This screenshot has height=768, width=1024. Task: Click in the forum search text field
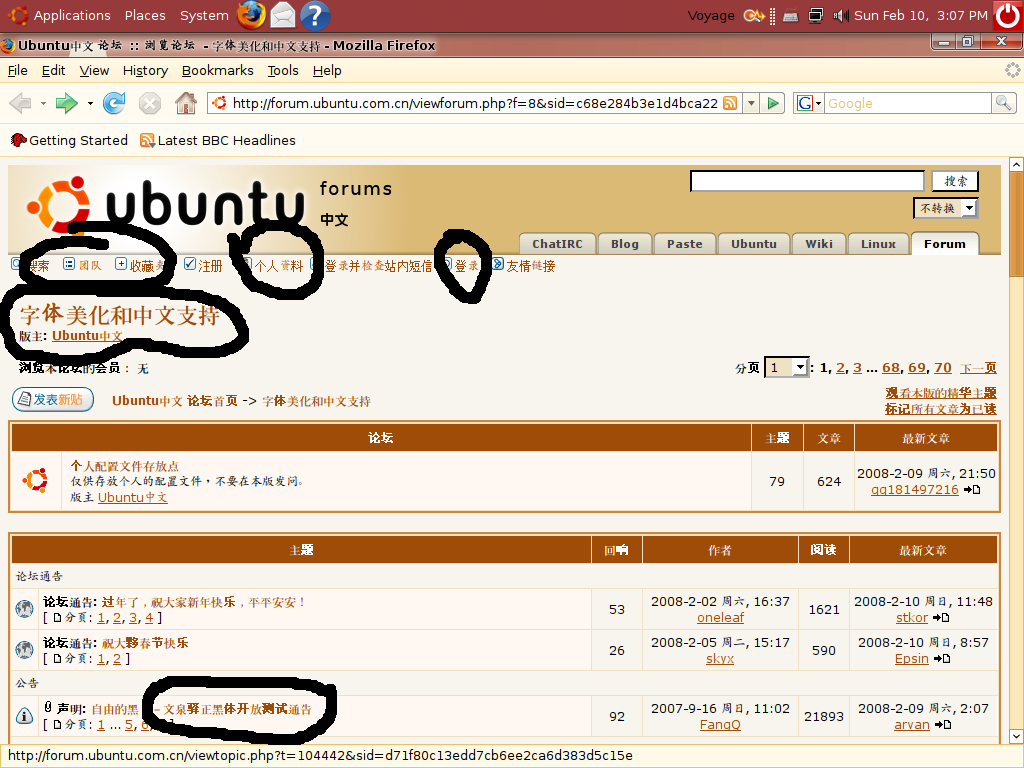click(807, 181)
